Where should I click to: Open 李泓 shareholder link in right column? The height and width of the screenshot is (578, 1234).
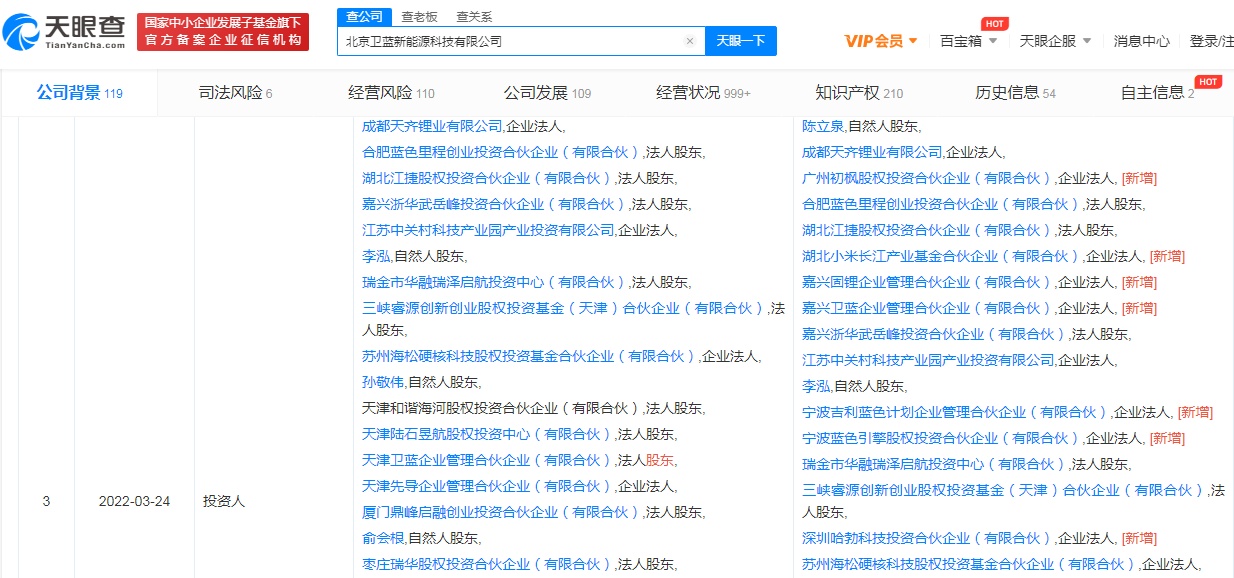[x=816, y=386]
